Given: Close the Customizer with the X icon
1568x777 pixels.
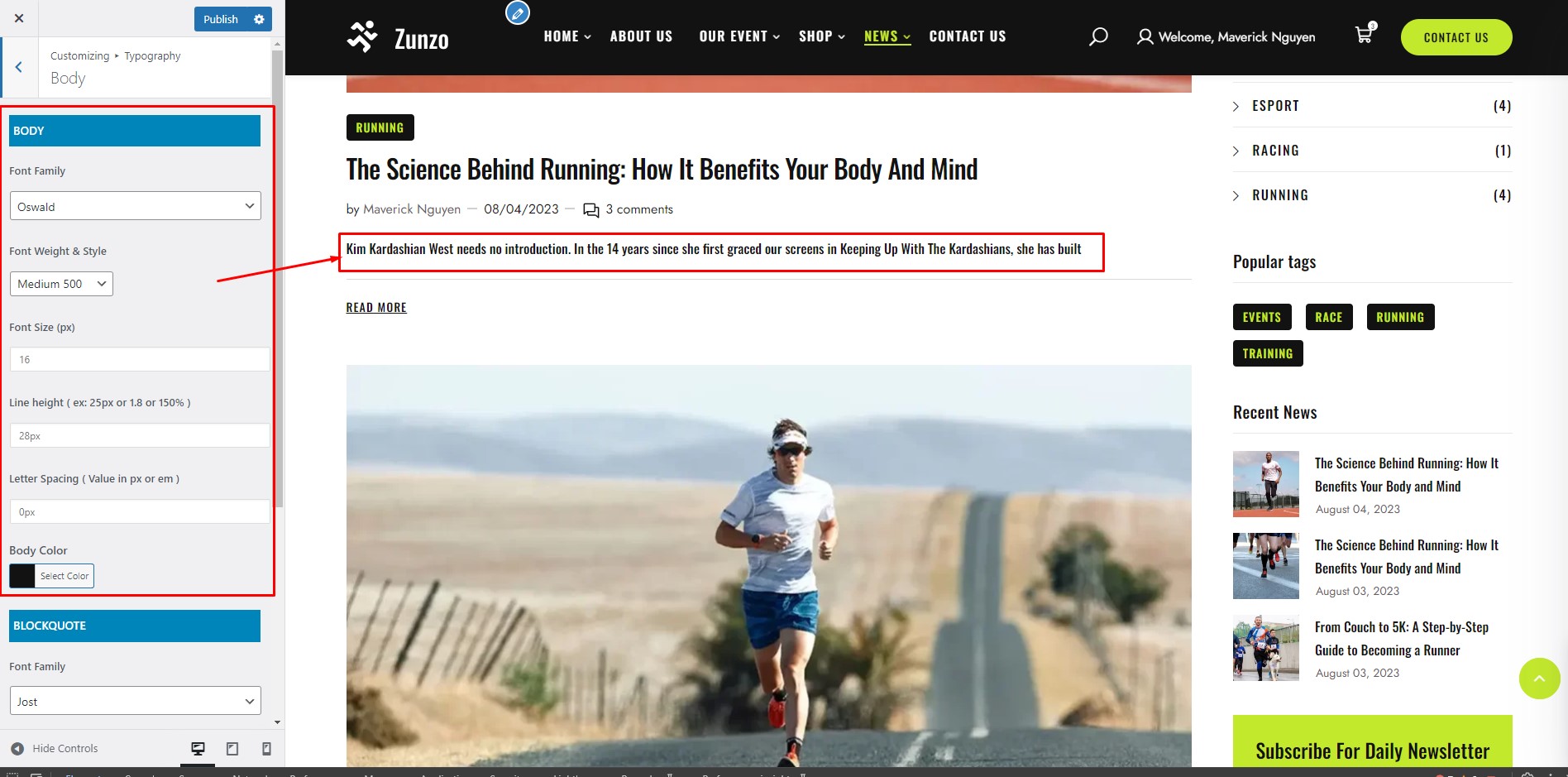Looking at the screenshot, I should coord(19,18).
